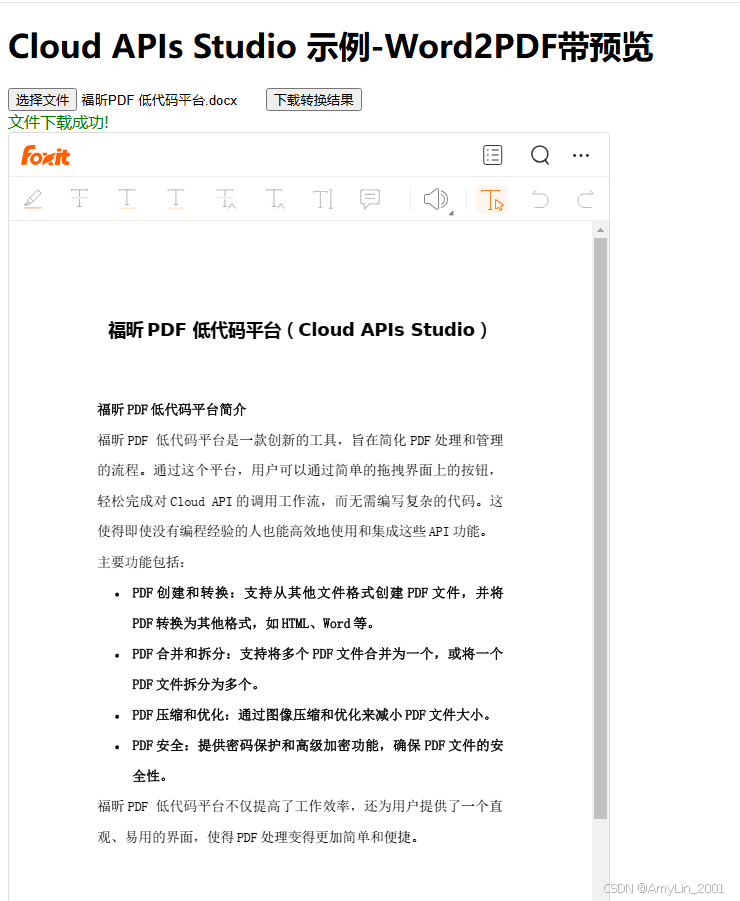Undo the last annotation action
The image size is (740, 901).
tap(540, 199)
